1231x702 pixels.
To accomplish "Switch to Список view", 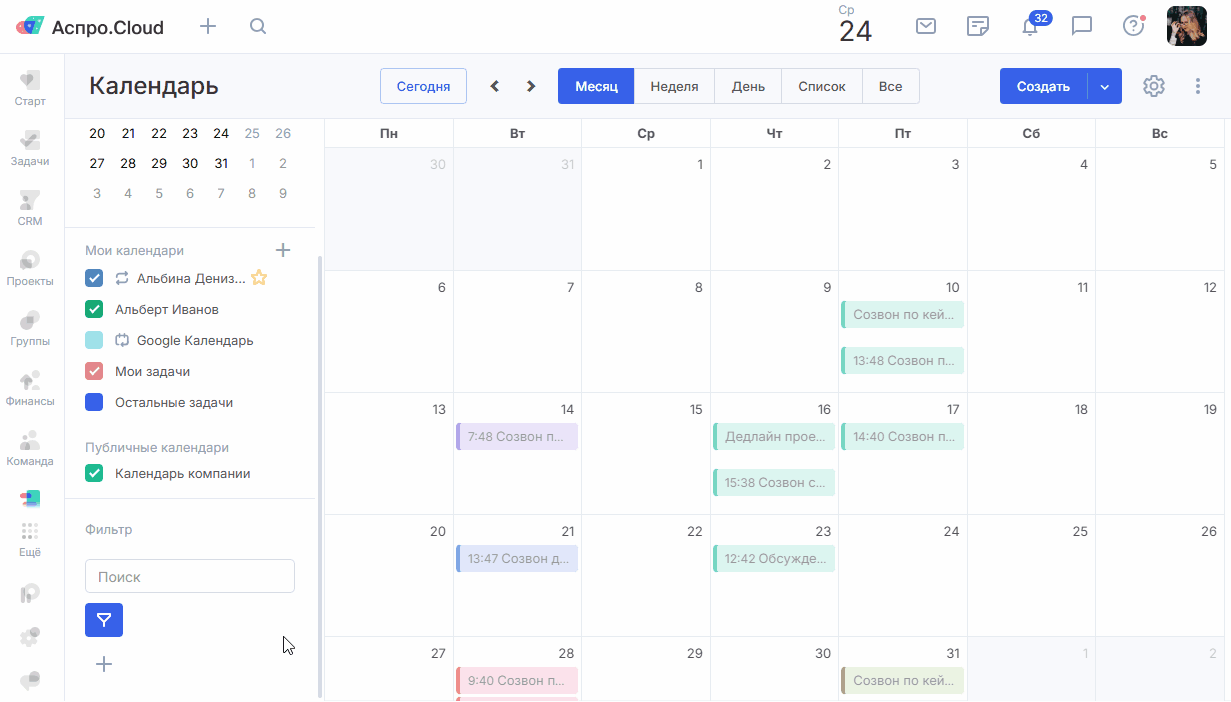I will coord(822,86).
